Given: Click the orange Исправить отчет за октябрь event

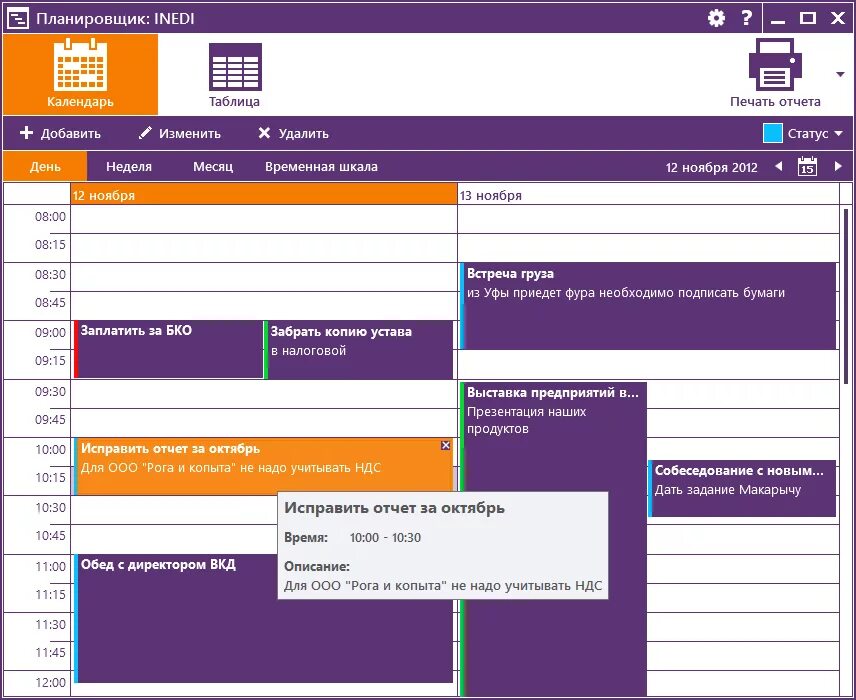Looking at the screenshot, I should coord(264,466).
